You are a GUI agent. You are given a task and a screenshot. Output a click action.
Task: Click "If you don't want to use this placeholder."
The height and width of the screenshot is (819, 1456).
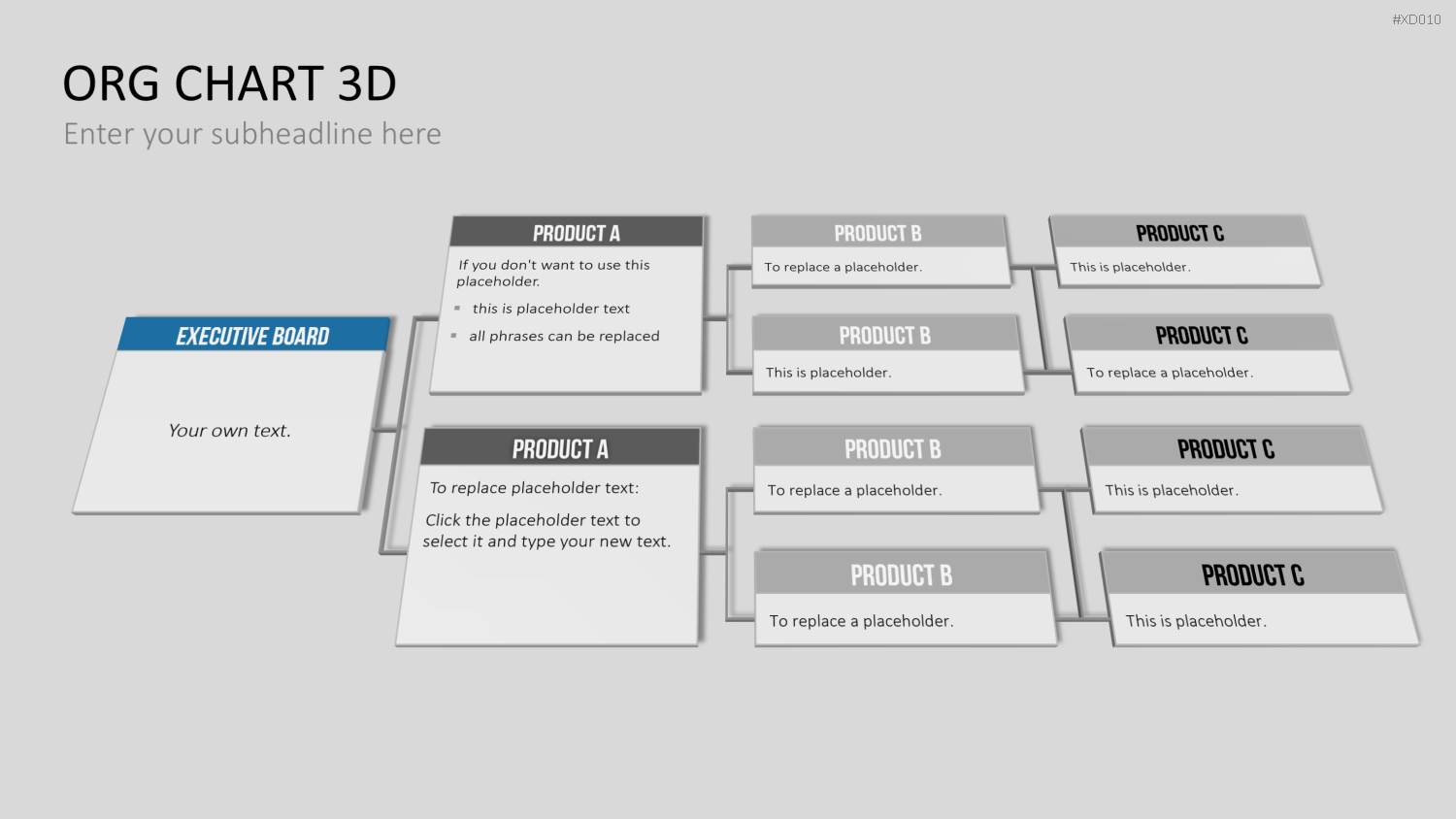tap(553, 273)
